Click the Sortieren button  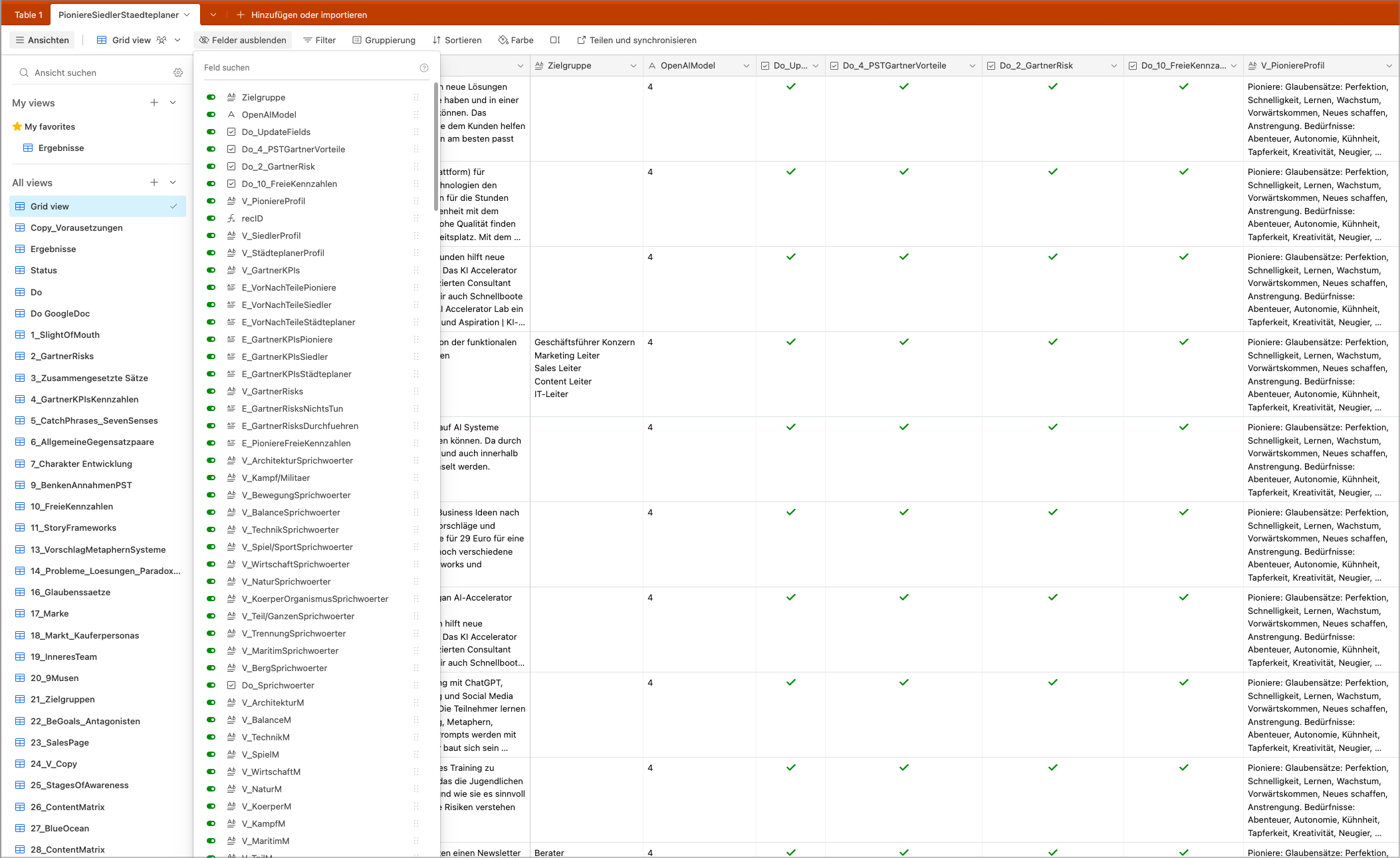tap(457, 40)
